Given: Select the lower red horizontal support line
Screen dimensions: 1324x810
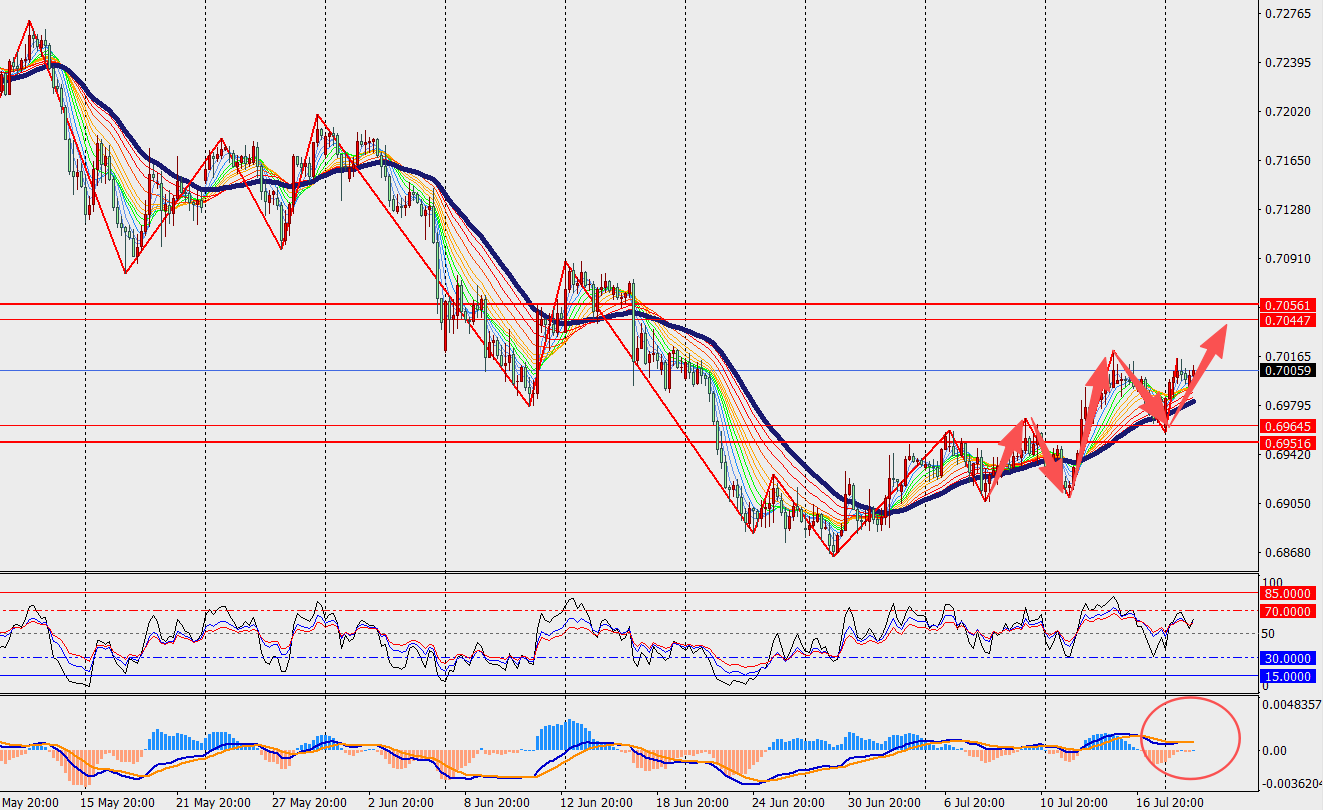Looking at the screenshot, I should point(630,441).
